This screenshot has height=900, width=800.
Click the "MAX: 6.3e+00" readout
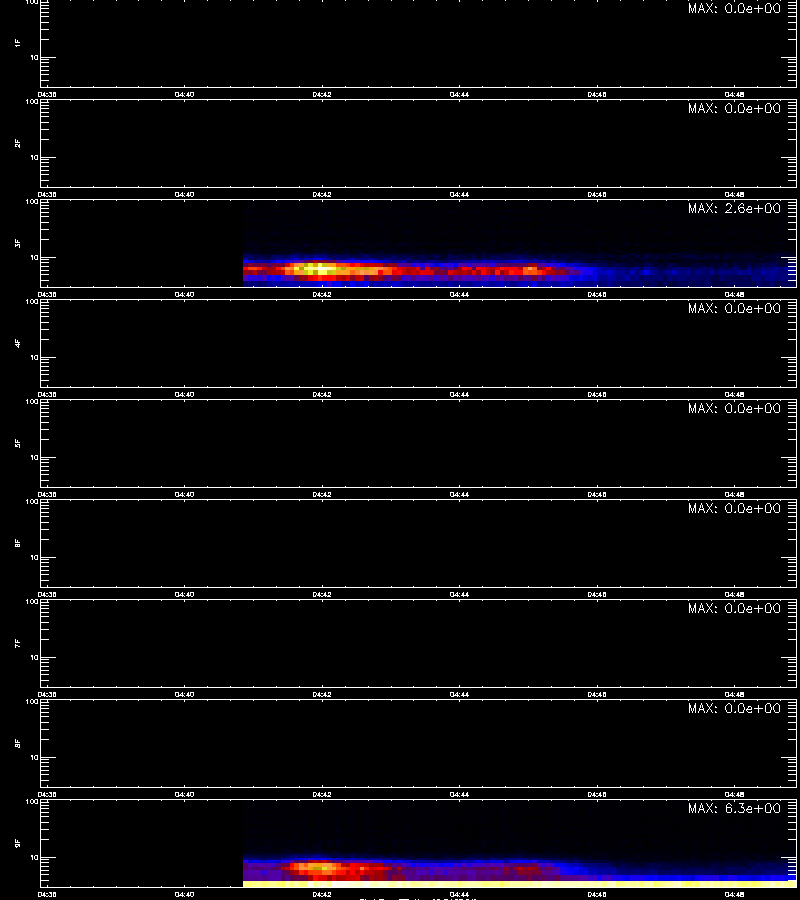(x=734, y=808)
